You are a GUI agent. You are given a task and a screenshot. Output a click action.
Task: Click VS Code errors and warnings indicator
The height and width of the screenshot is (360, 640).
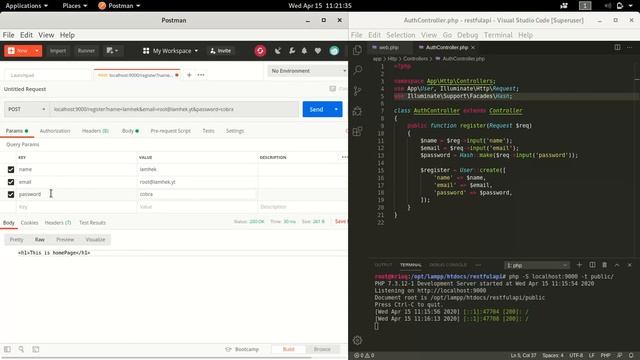tap(364, 356)
